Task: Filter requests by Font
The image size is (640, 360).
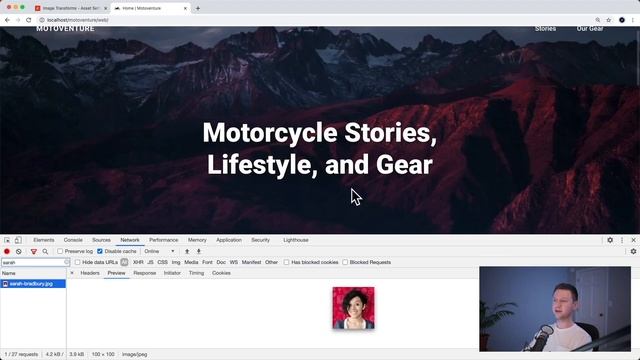Action: pos(207,262)
